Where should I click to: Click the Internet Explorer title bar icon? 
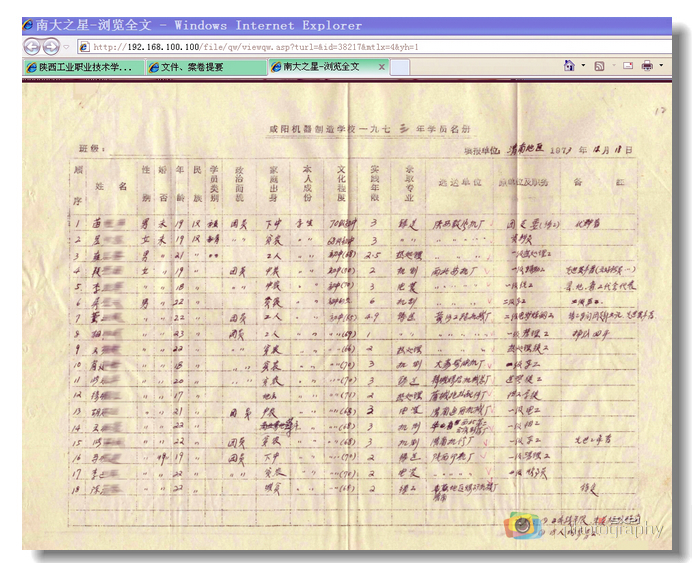coord(29,25)
